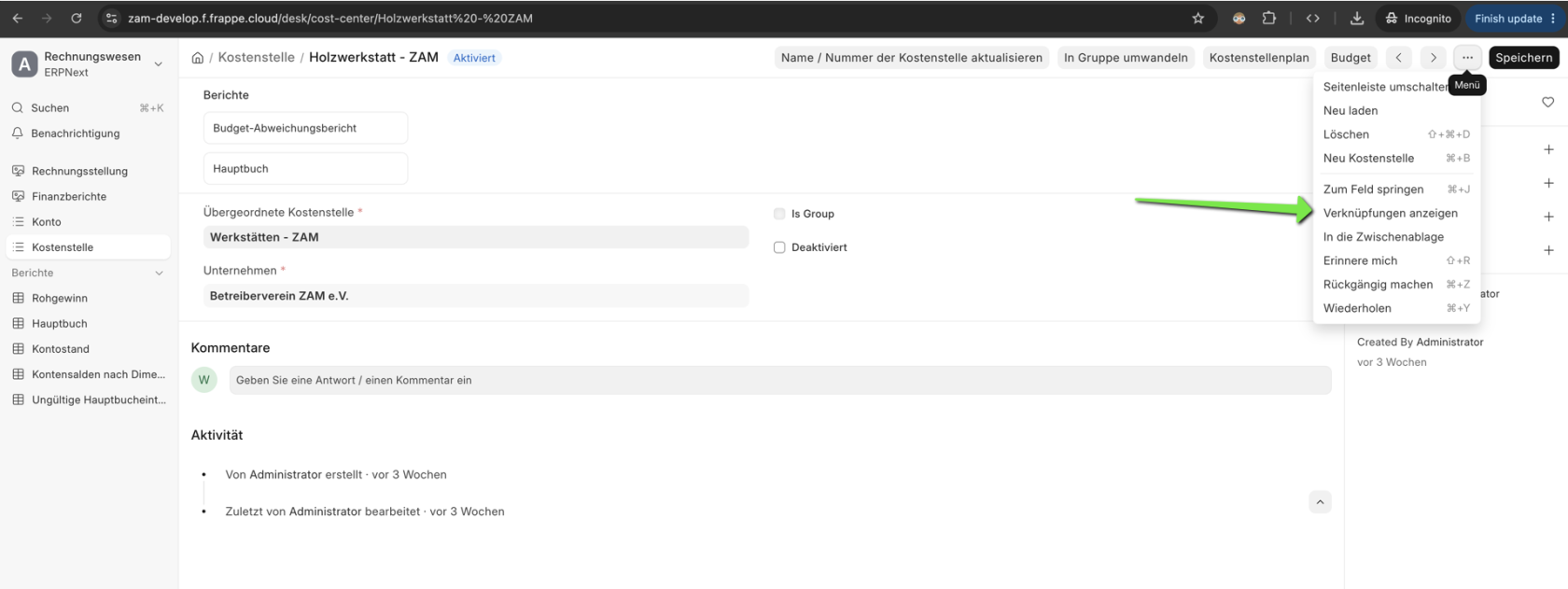The width and height of the screenshot is (1568, 589).
Task: Open the browser extensions puzzle icon
Action: 1269,18
